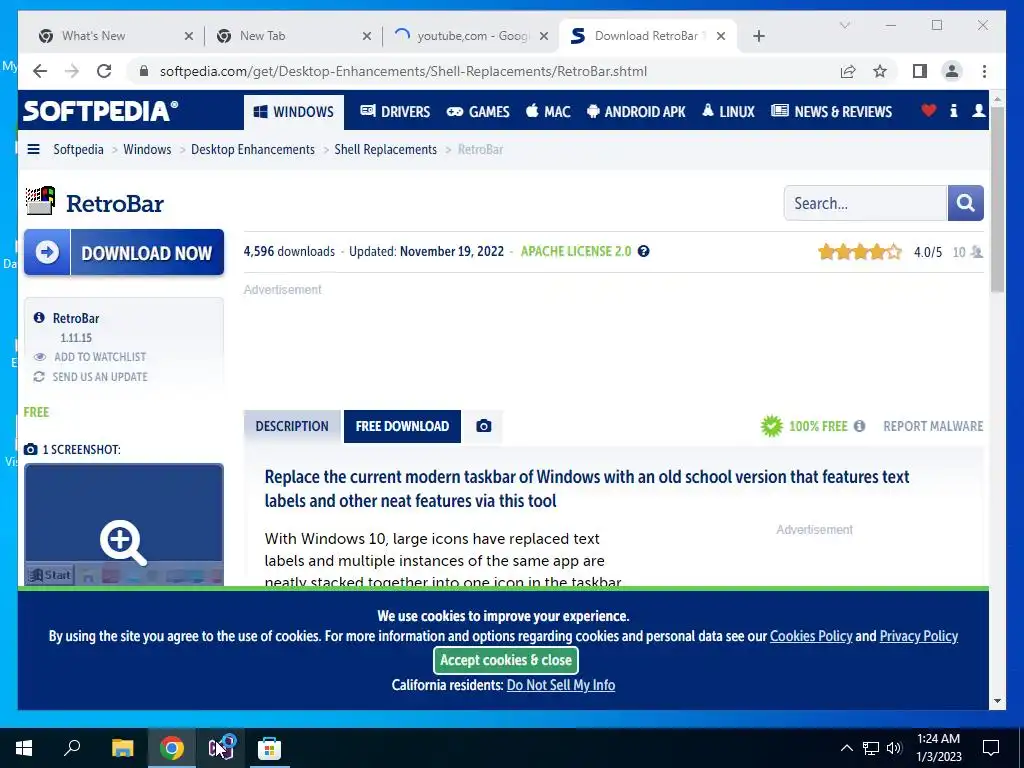The image size is (1024, 768).
Task: Click the page vertical scrollbar thumb
Action: coord(997,199)
